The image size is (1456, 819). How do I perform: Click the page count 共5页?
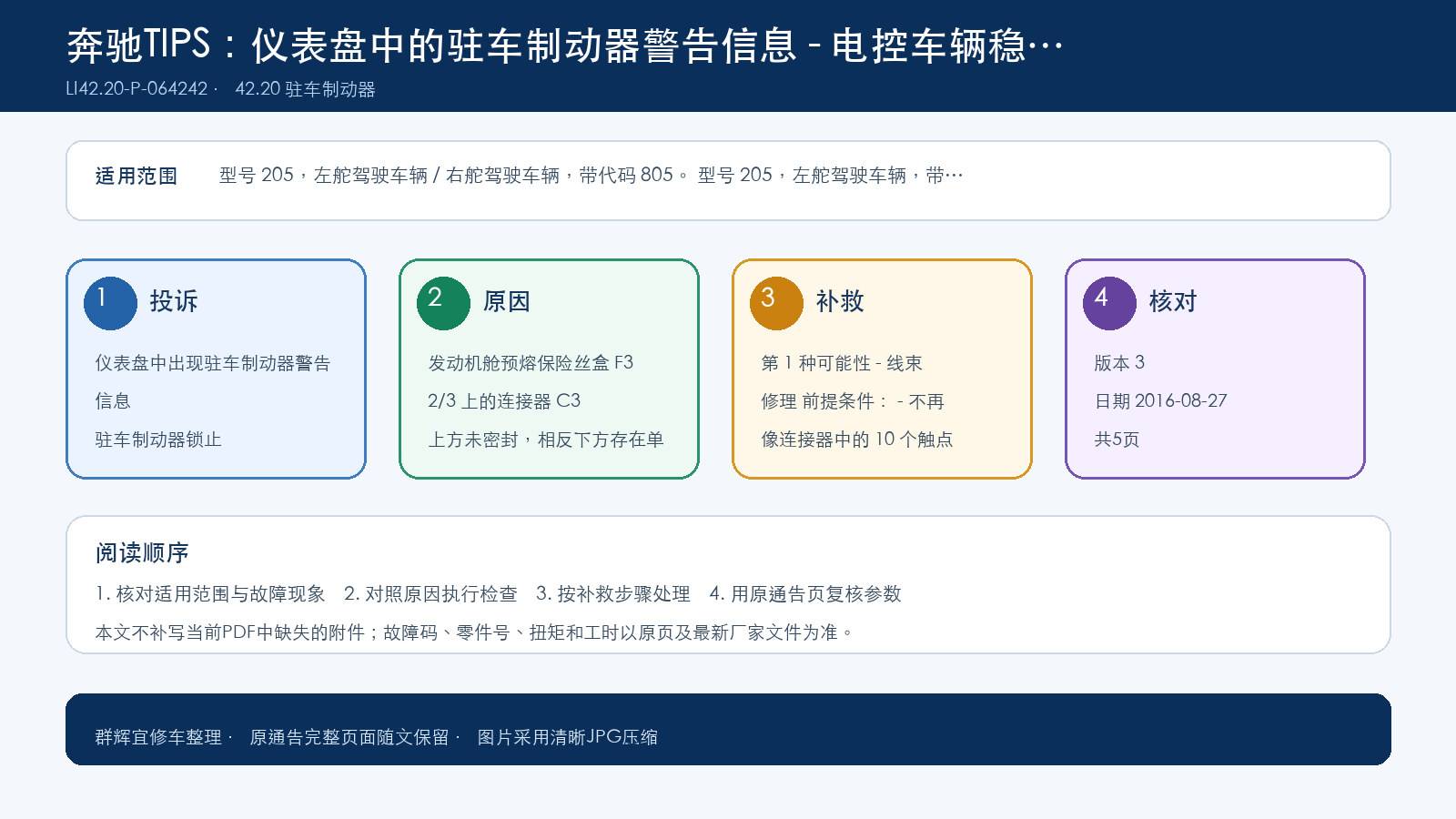(1117, 440)
